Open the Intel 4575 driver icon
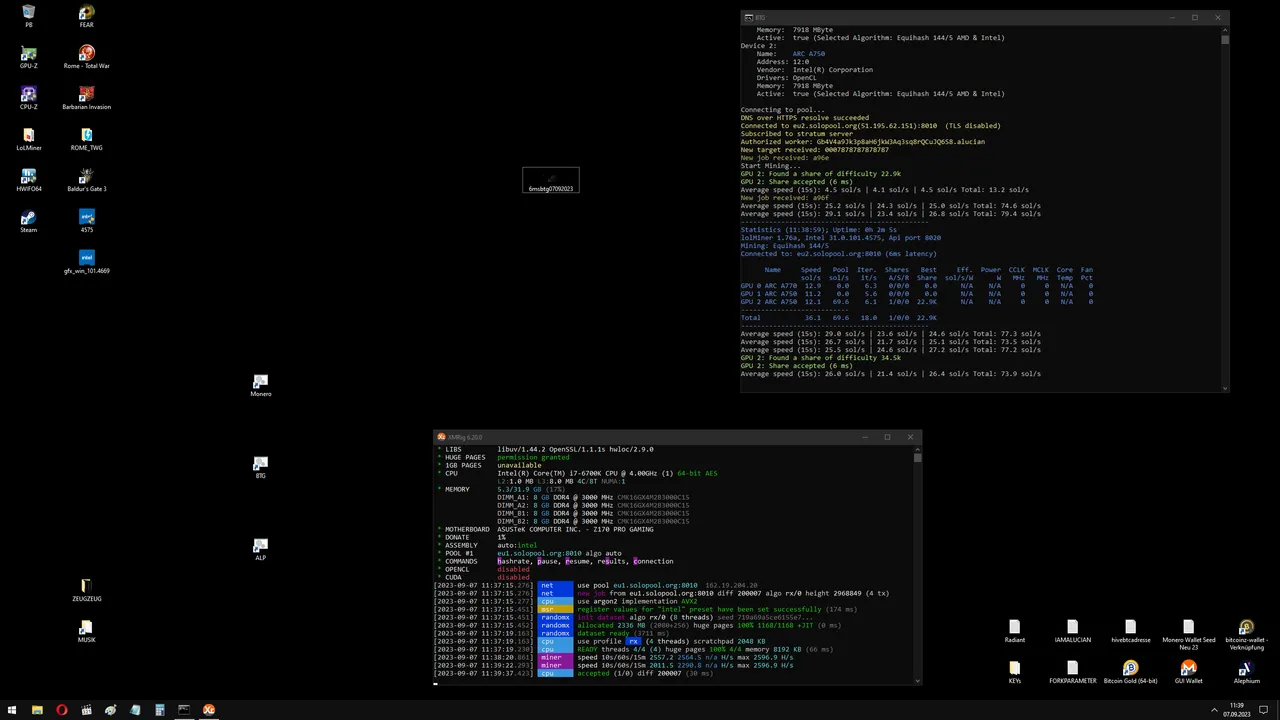This screenshot has width=1280, height=720. (86, 220)
